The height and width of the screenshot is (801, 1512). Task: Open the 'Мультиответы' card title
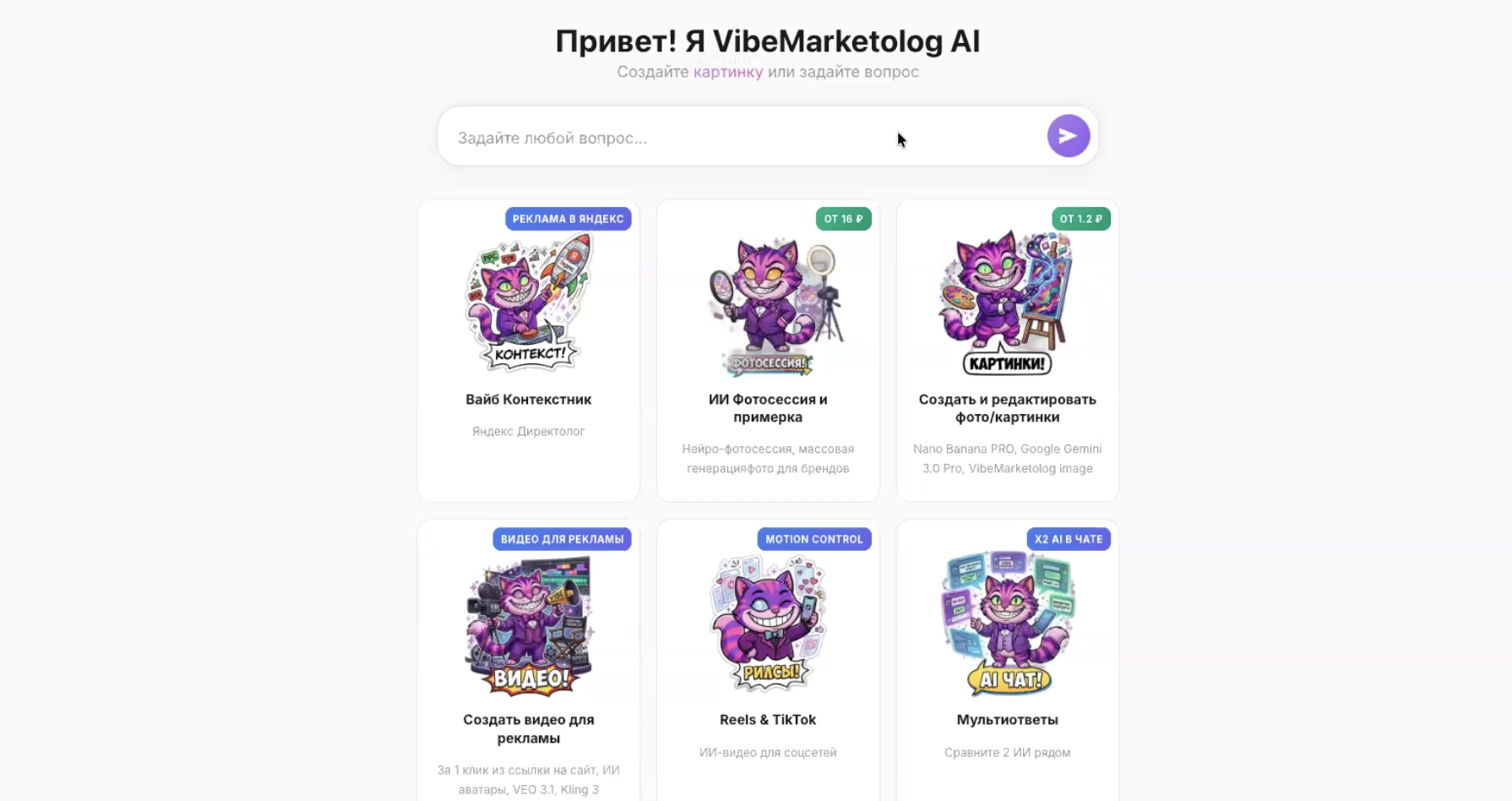click(x=1007, y=720)
